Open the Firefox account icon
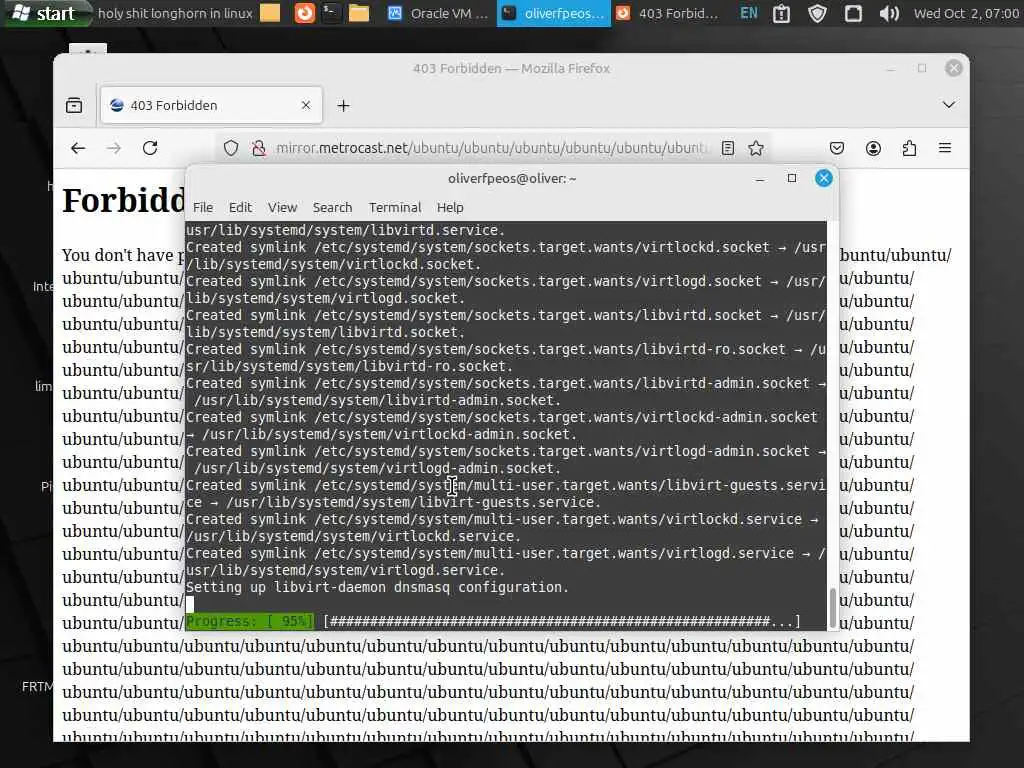Image resolution: width=1024 pixels, height=768 pixels. point(873,148)
